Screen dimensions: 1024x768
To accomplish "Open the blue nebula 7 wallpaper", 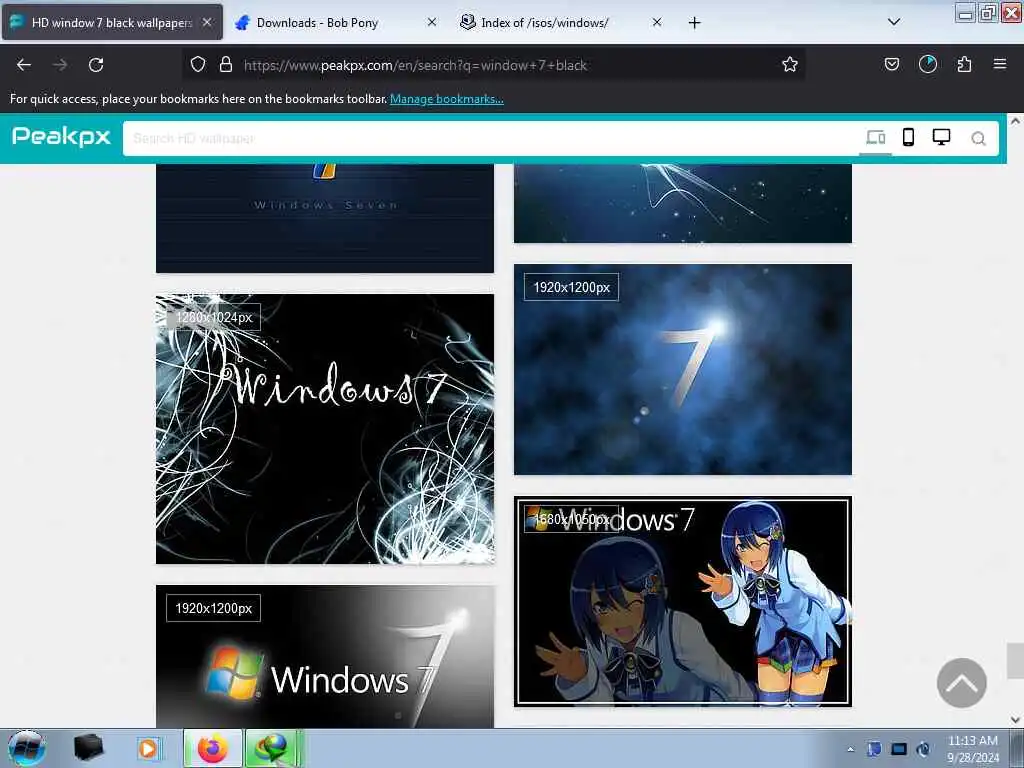I will point(682,369).
